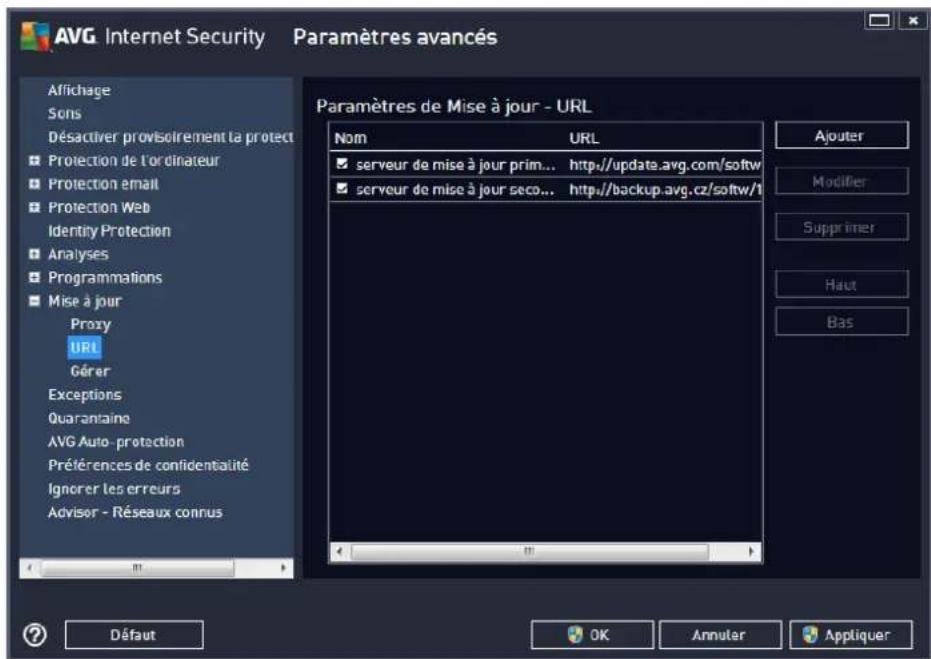Click tree panel scrollbar right arrow
Viewport: 931px width, 659px height.
[283, 568]
